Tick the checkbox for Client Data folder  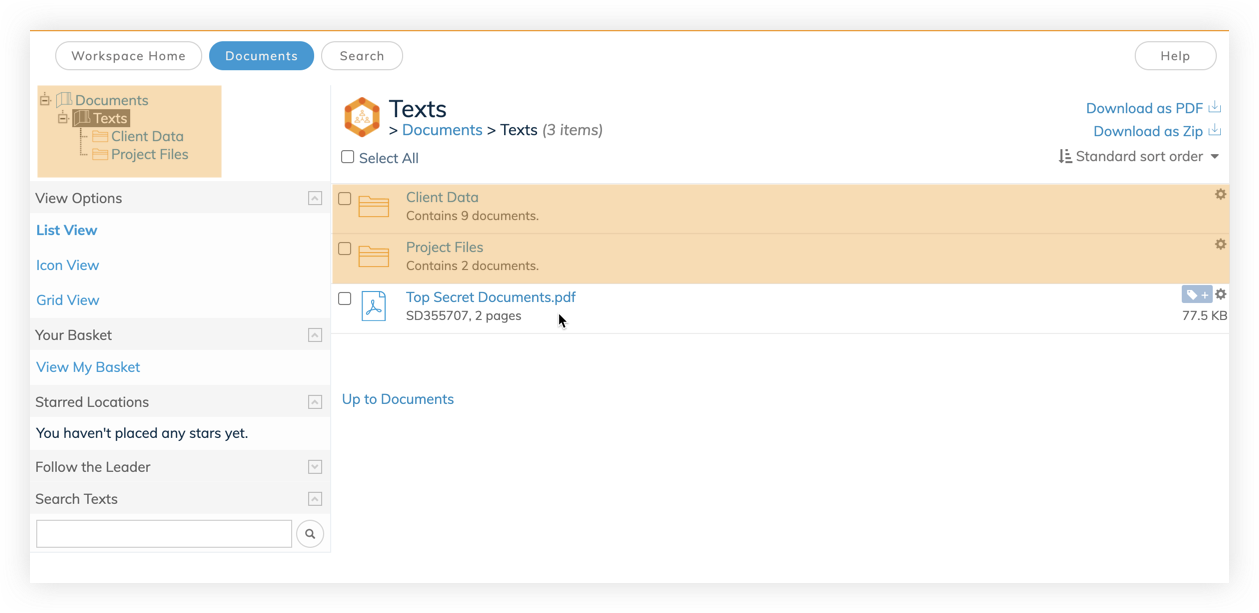point(345,198)
